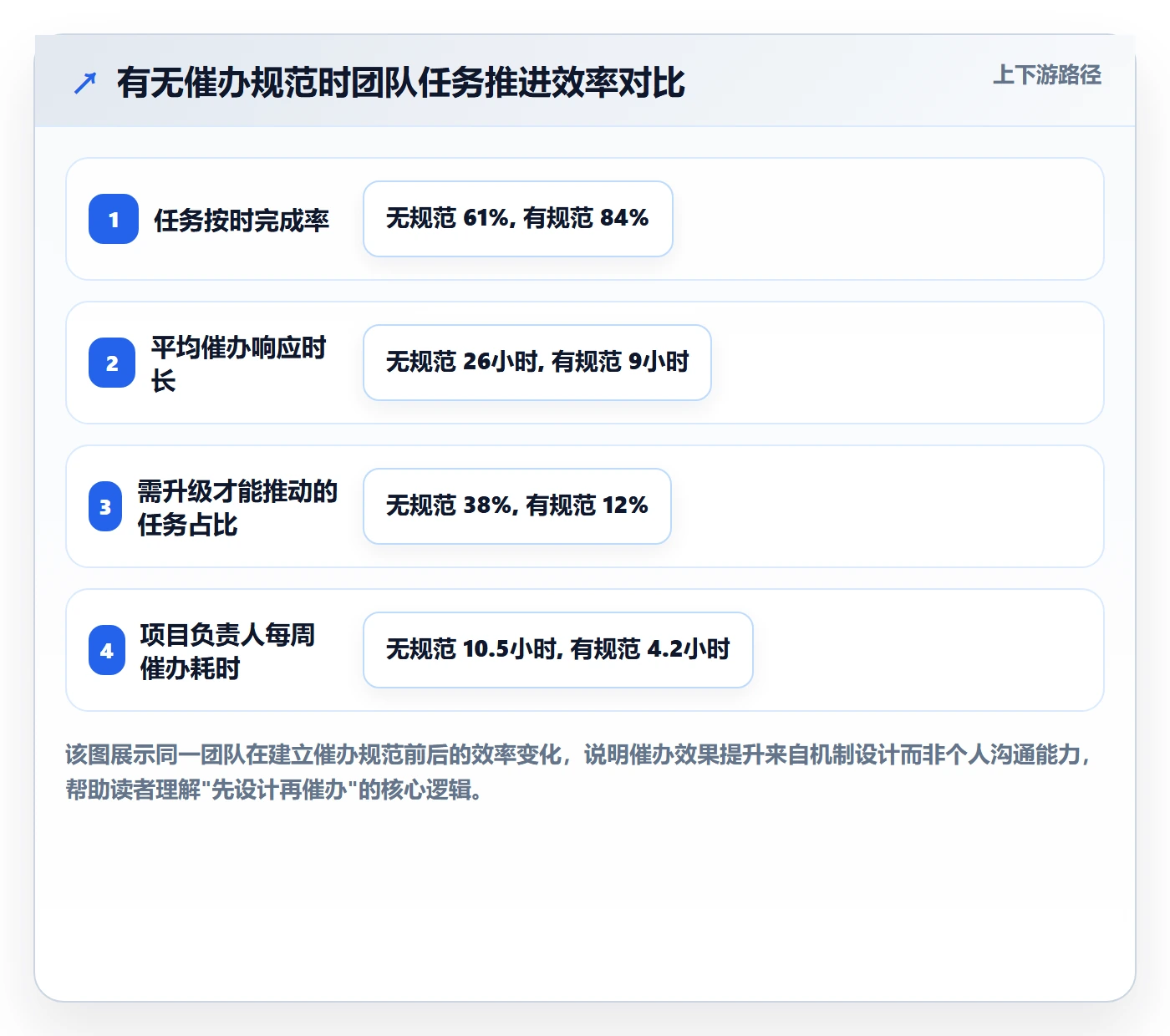The image size is (1170, 1036).
Task: Click the 上下游路径 label in the header
Action: [1047, 74]
